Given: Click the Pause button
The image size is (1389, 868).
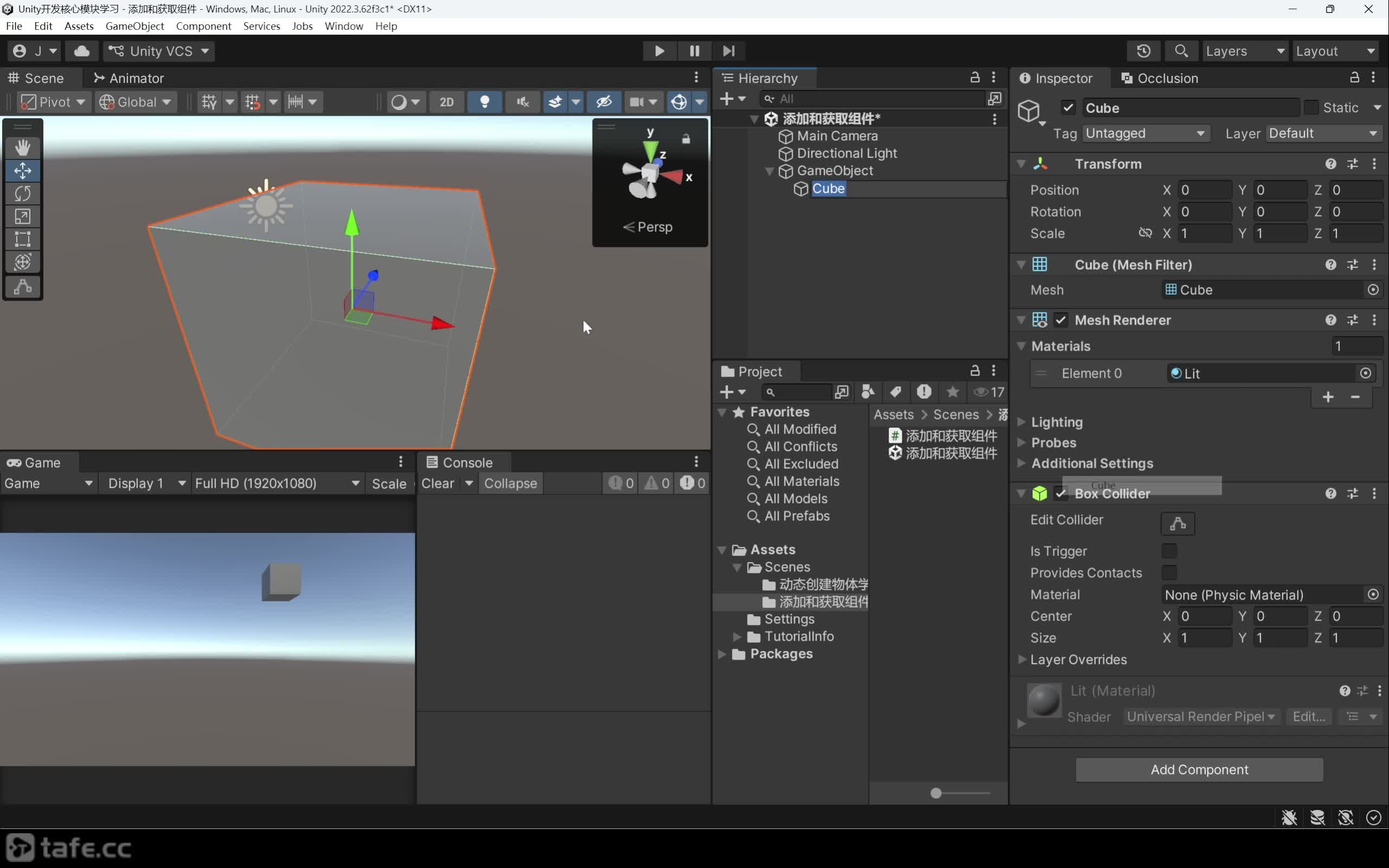Looking at the screenshot, I should click(x=694, y=51).
